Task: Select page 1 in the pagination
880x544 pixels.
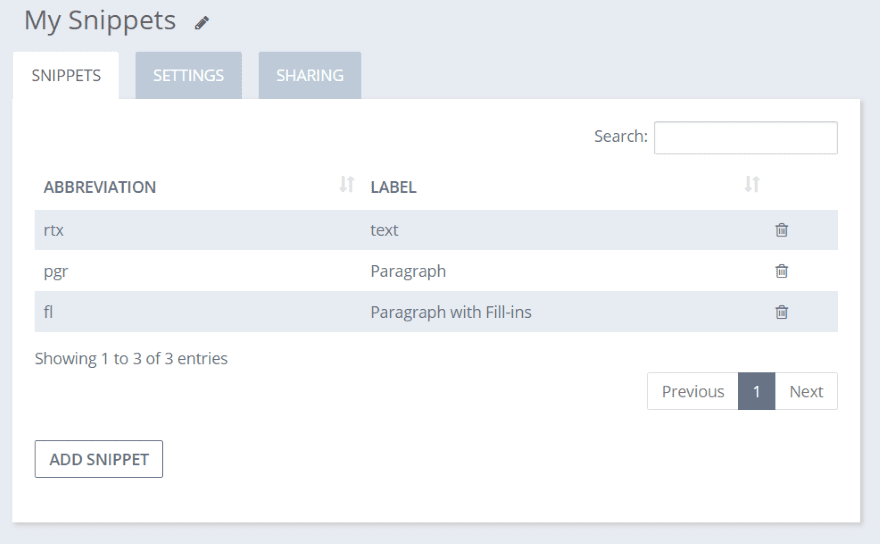Action: click(x=757, y=391)
